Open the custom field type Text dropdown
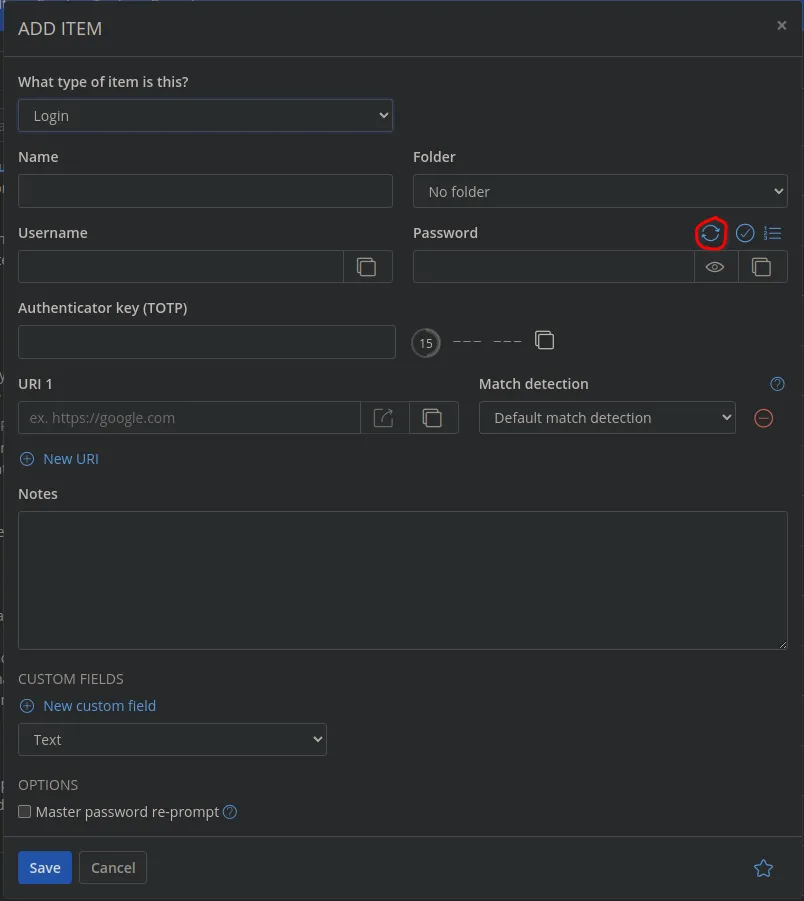804x901 pixels. point(172,740)
